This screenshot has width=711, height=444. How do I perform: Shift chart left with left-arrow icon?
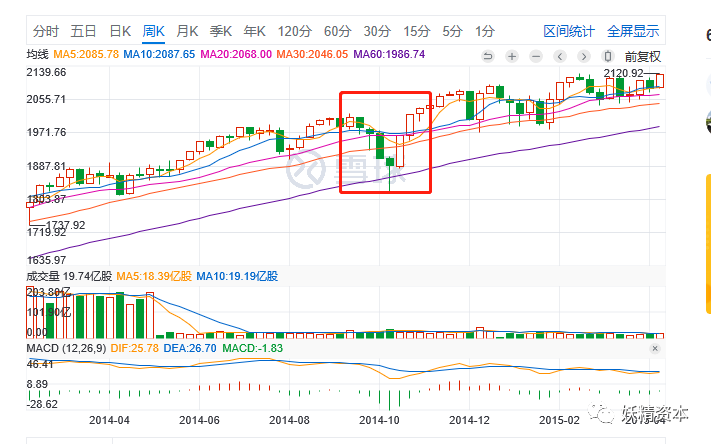coord(559,56)
